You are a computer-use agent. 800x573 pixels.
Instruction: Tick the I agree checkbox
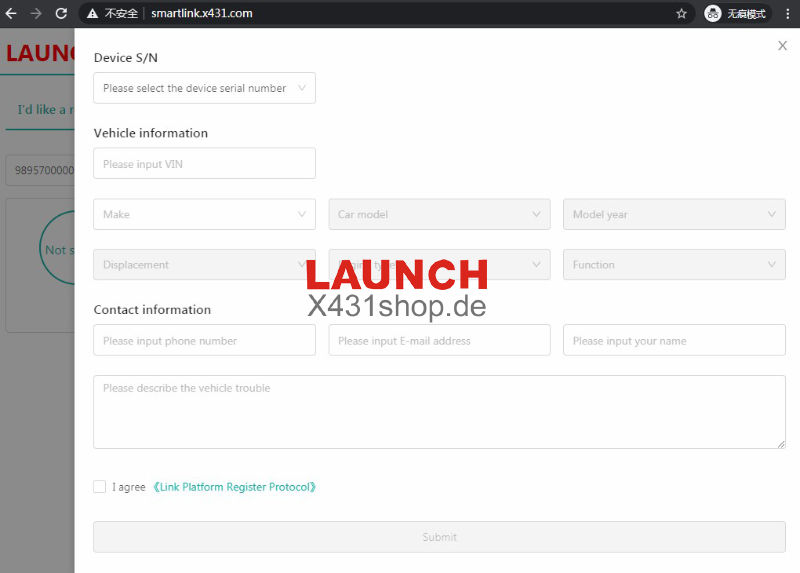[99, 487]
